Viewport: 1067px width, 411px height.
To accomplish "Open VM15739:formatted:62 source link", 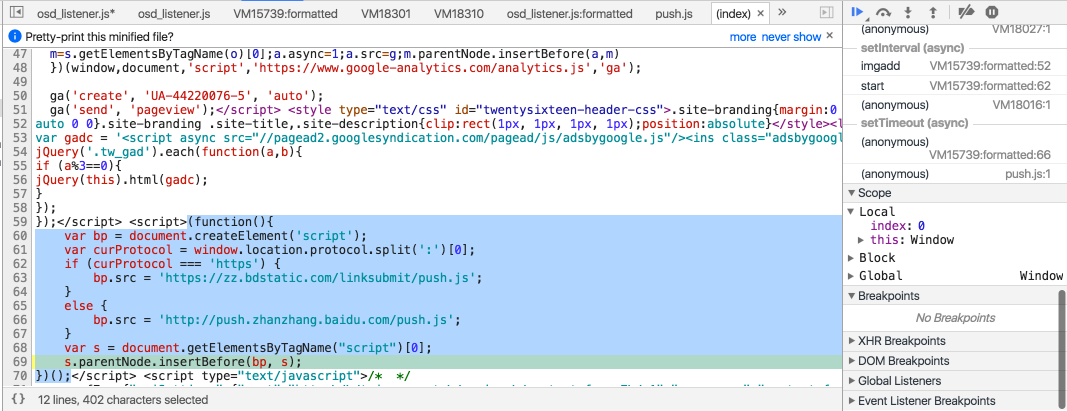I will click(x=990, y=86).
